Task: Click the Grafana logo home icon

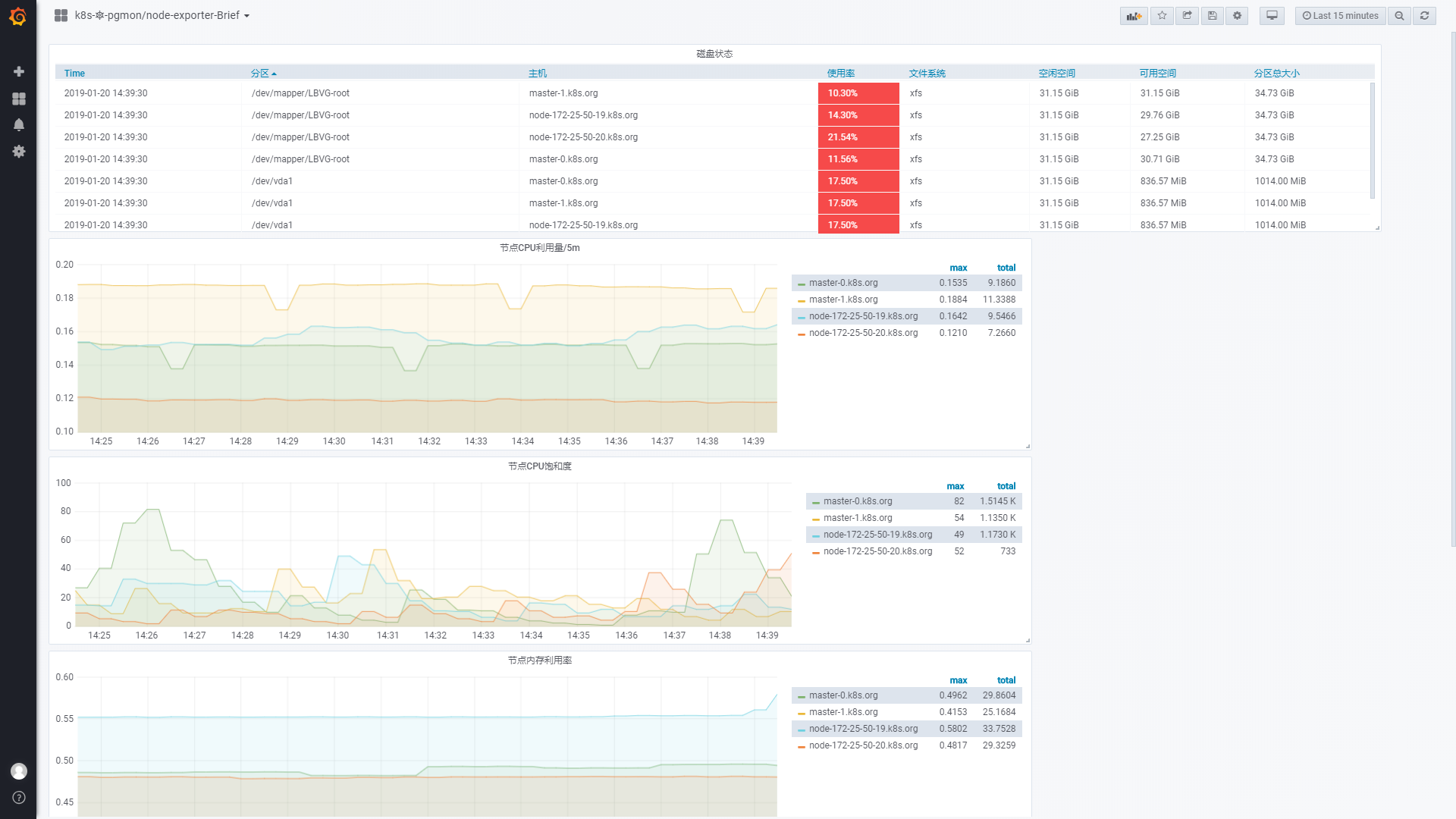Action: [18, 16]
